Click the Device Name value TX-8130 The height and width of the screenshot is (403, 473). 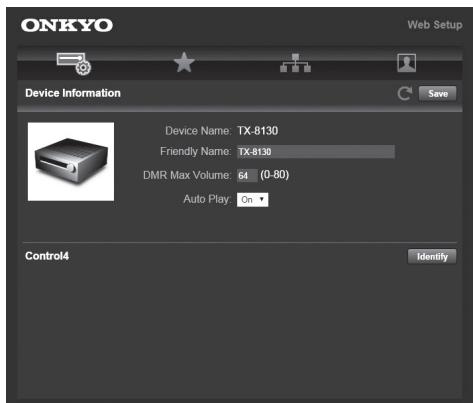pos(257,131)
